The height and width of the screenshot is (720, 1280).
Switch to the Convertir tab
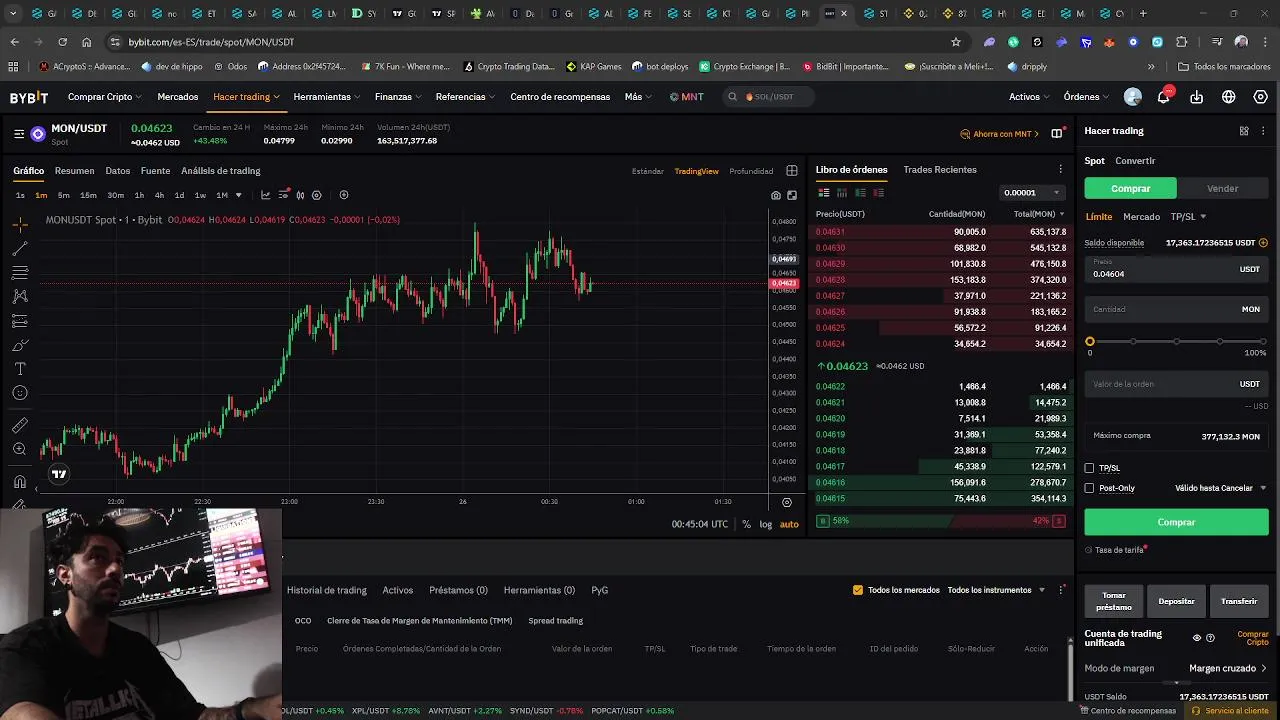click(1135, 161)
